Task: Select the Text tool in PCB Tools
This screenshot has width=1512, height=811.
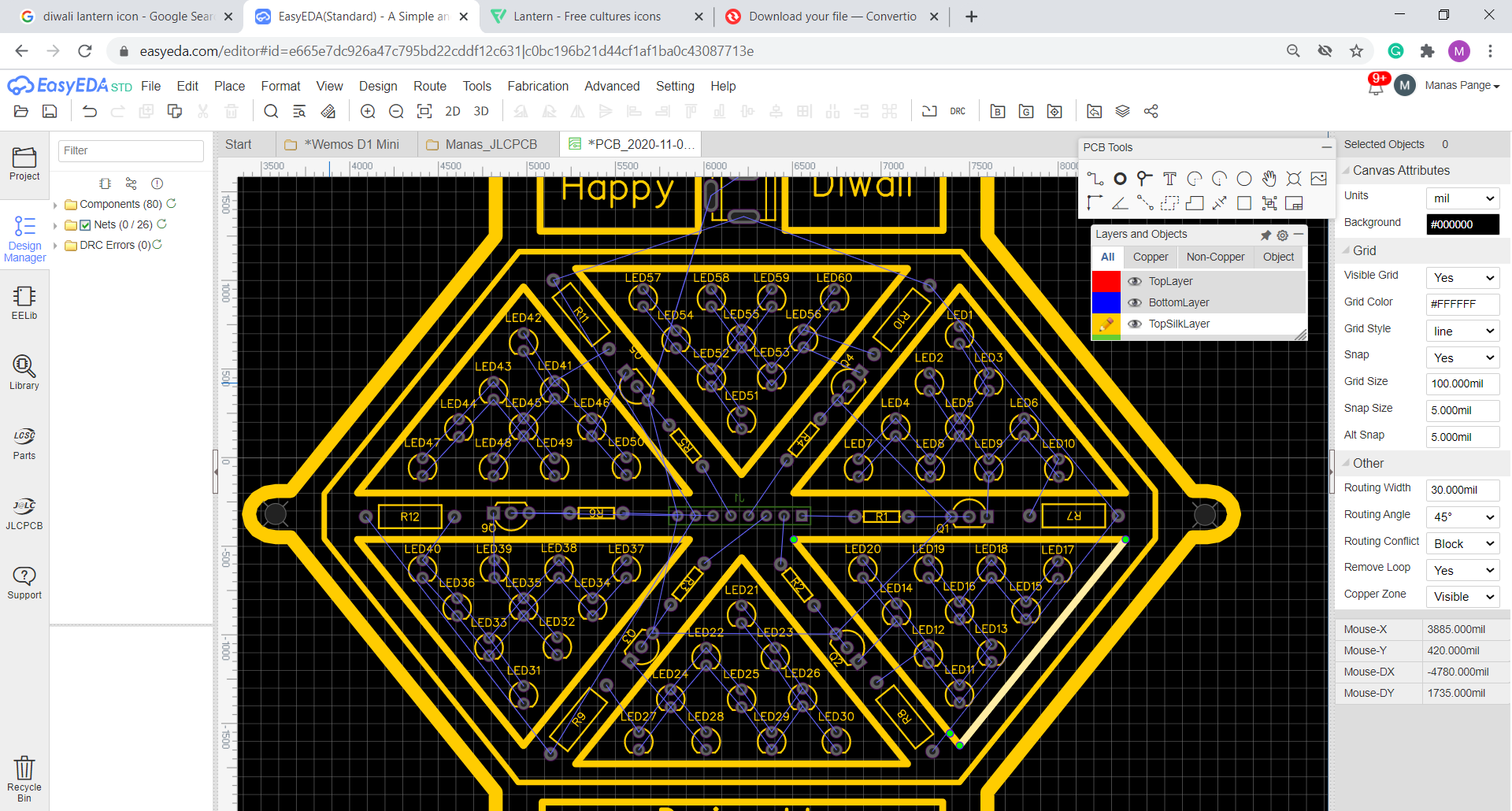Action: click(1169, 179)
